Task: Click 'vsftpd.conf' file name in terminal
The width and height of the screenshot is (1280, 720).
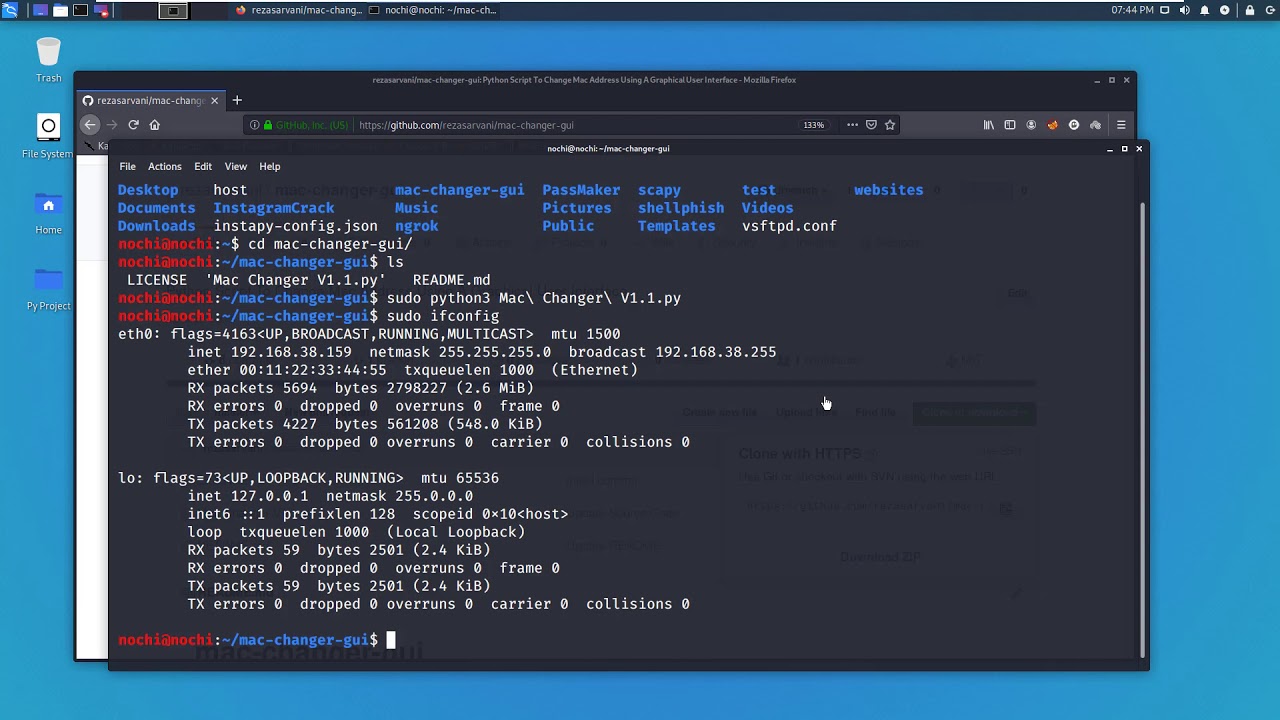Action: point(789,226)
